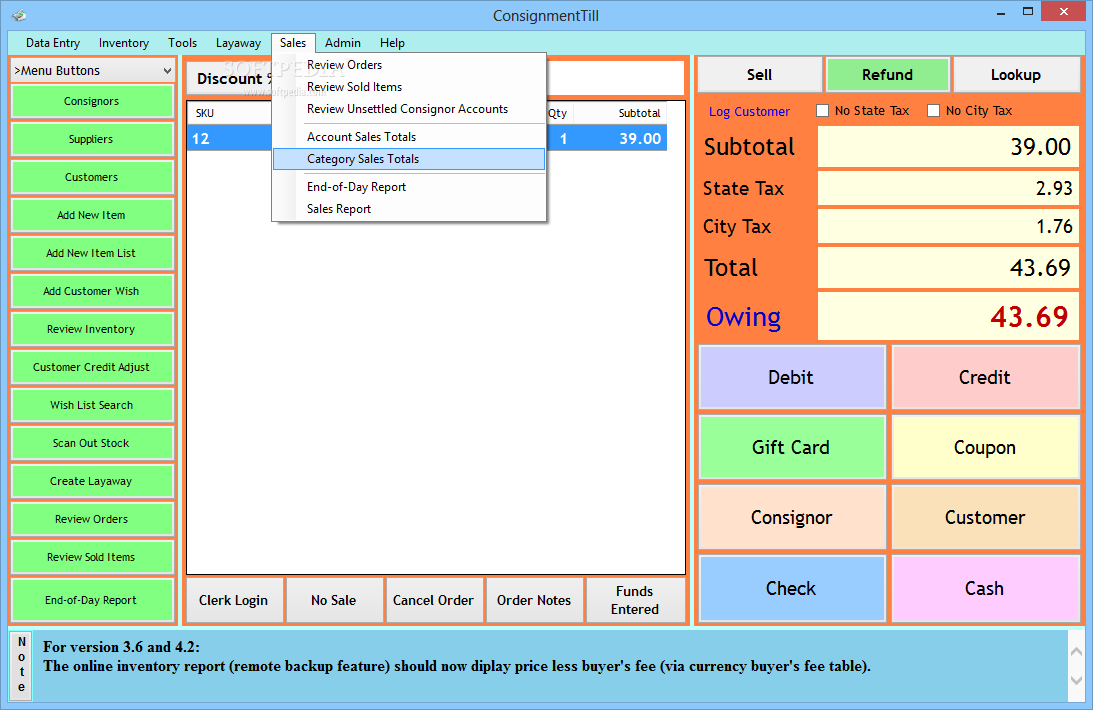Click the Log Customer link

coord(749,111)
